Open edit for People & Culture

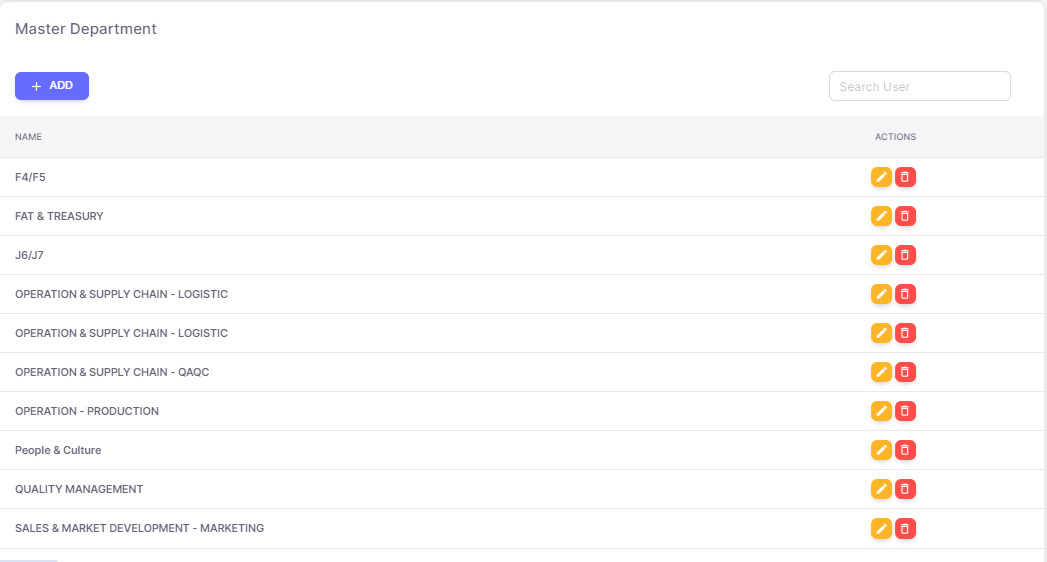click(881, 450)
